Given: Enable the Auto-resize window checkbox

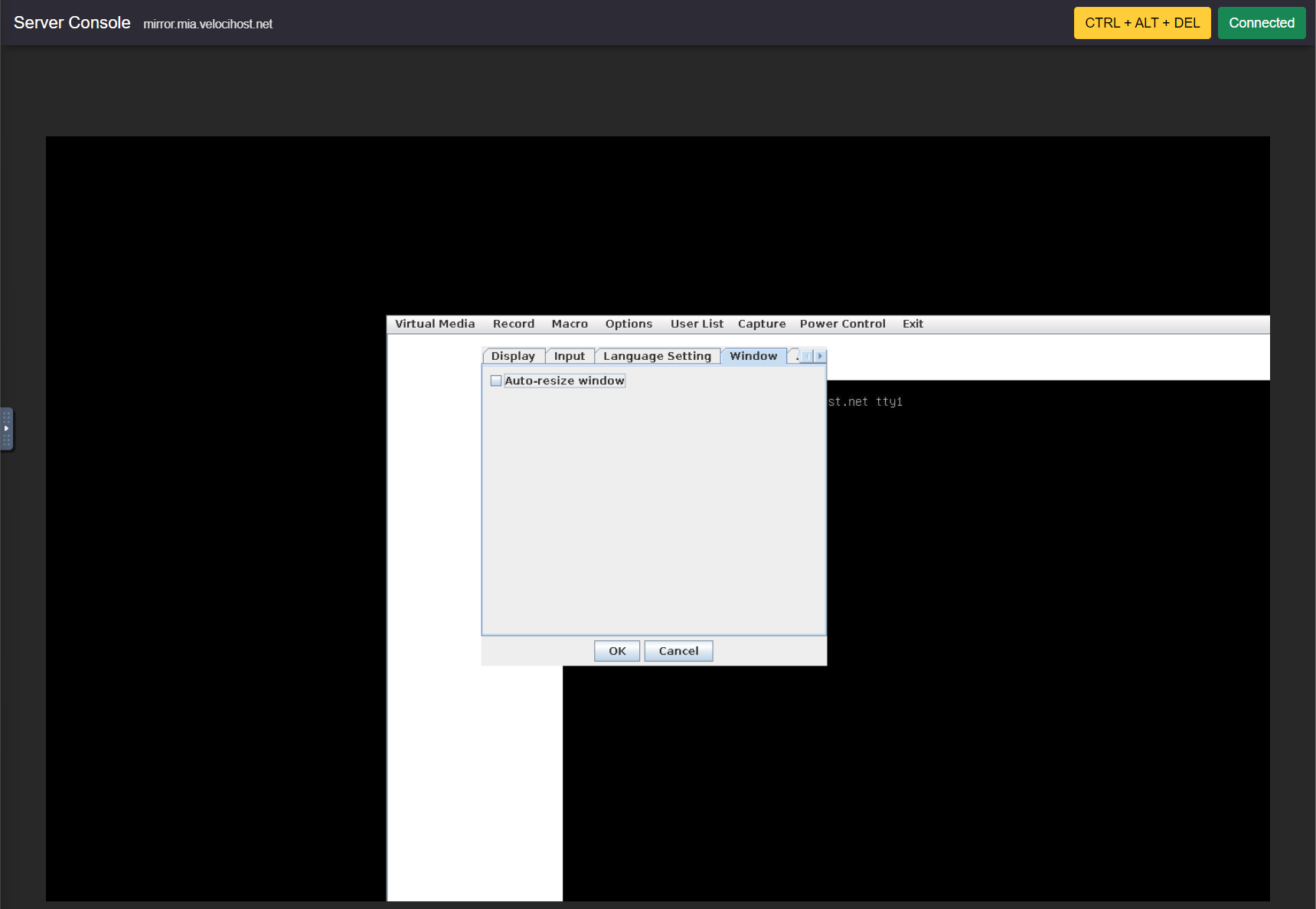Looking at the screenshot, I should coord(496,381).
